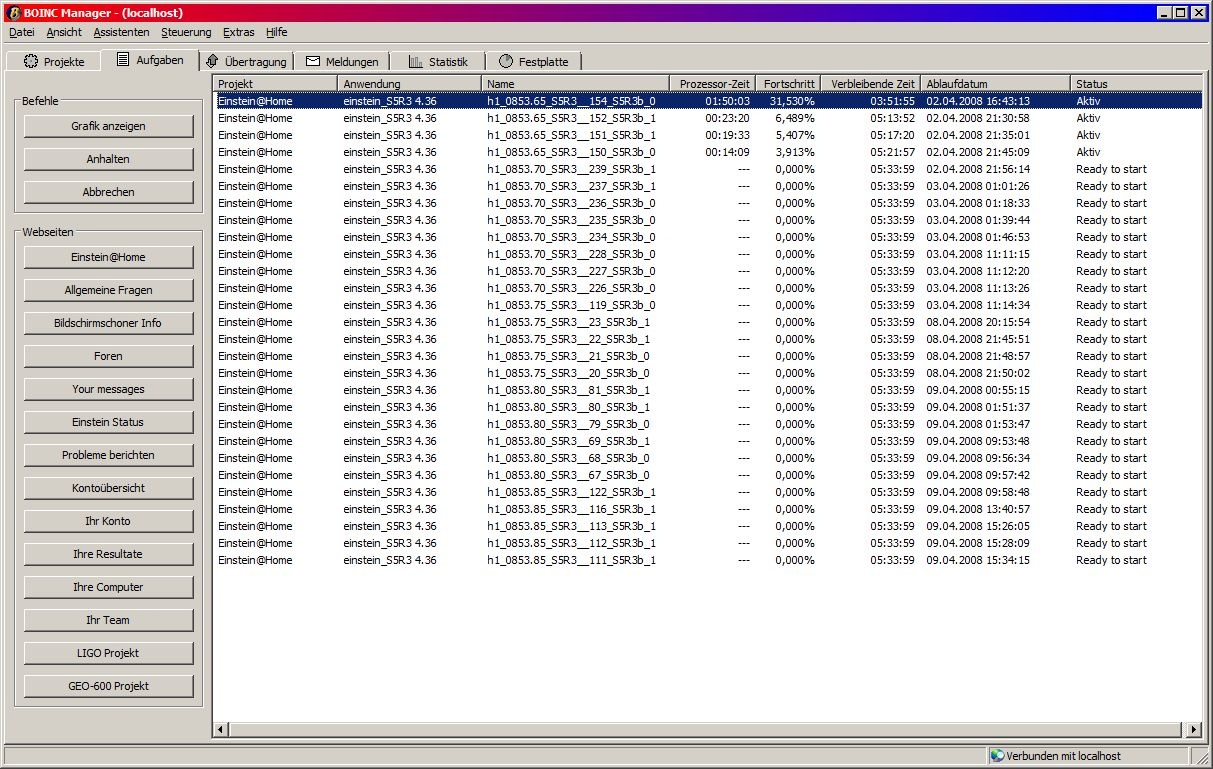
Task: Sort by the Projekt column header
Action: (x=276, y=84)
